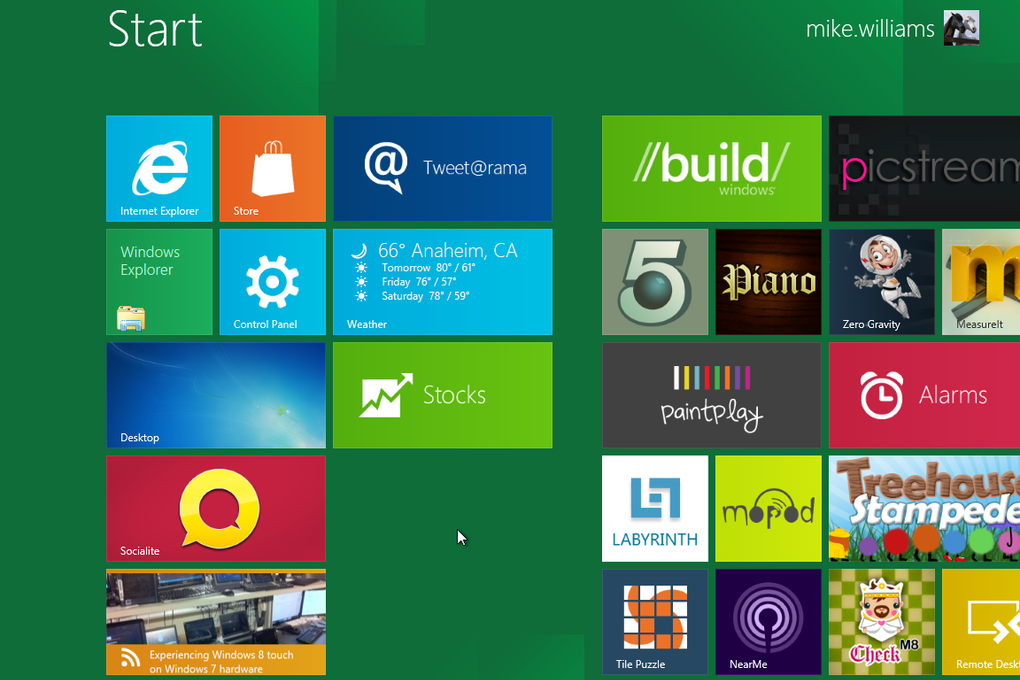The width and height of the screenshot is (1020, 680).
Task: Switch to the Desktop tile
Action: pyautogui.click(x=216, y=395)
